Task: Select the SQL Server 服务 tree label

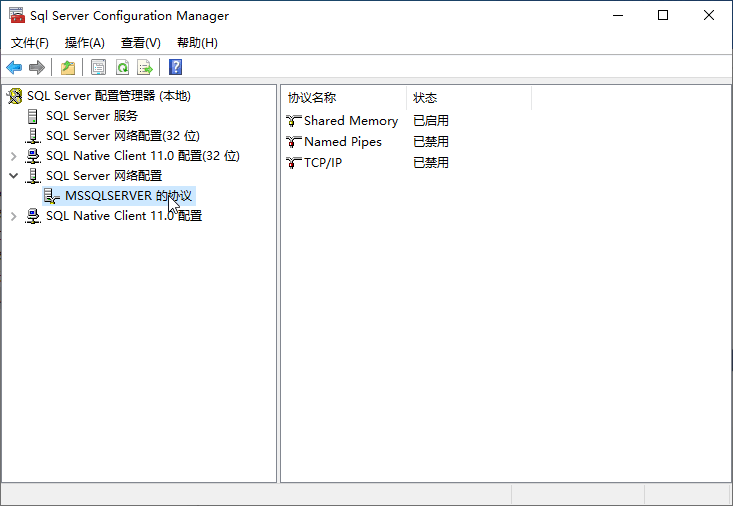Action: pos(92,116)
